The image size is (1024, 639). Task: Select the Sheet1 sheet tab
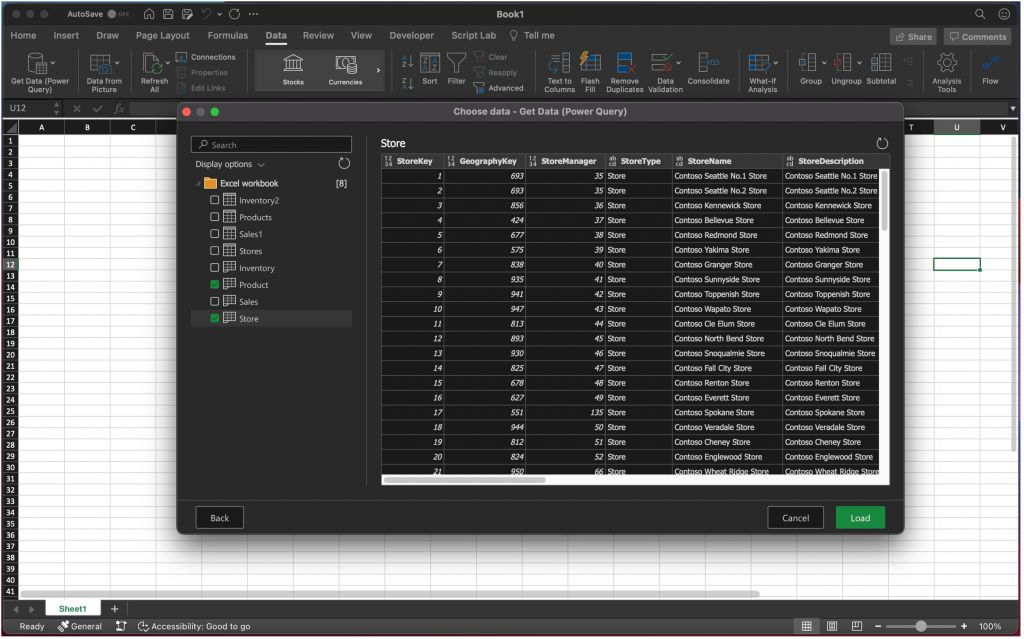(x=72, y=609)
